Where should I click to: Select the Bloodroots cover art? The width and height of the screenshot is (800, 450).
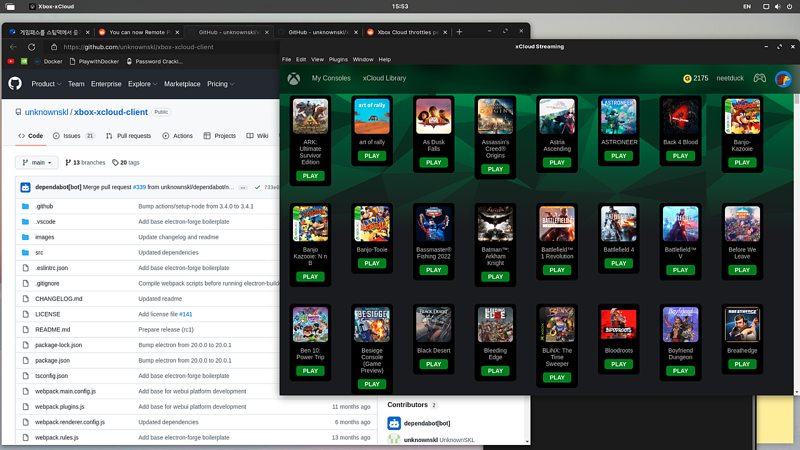[x=618, y=325]
